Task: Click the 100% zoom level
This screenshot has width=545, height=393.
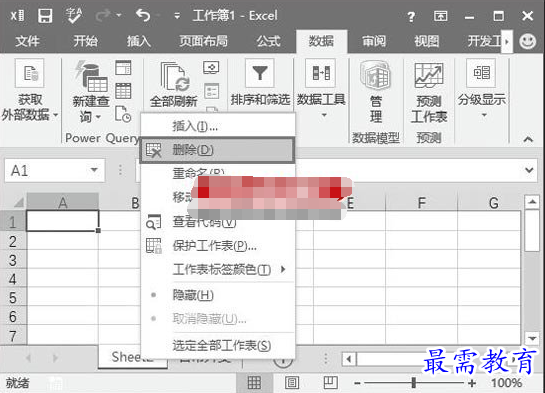Action: [x=506, y=383]
